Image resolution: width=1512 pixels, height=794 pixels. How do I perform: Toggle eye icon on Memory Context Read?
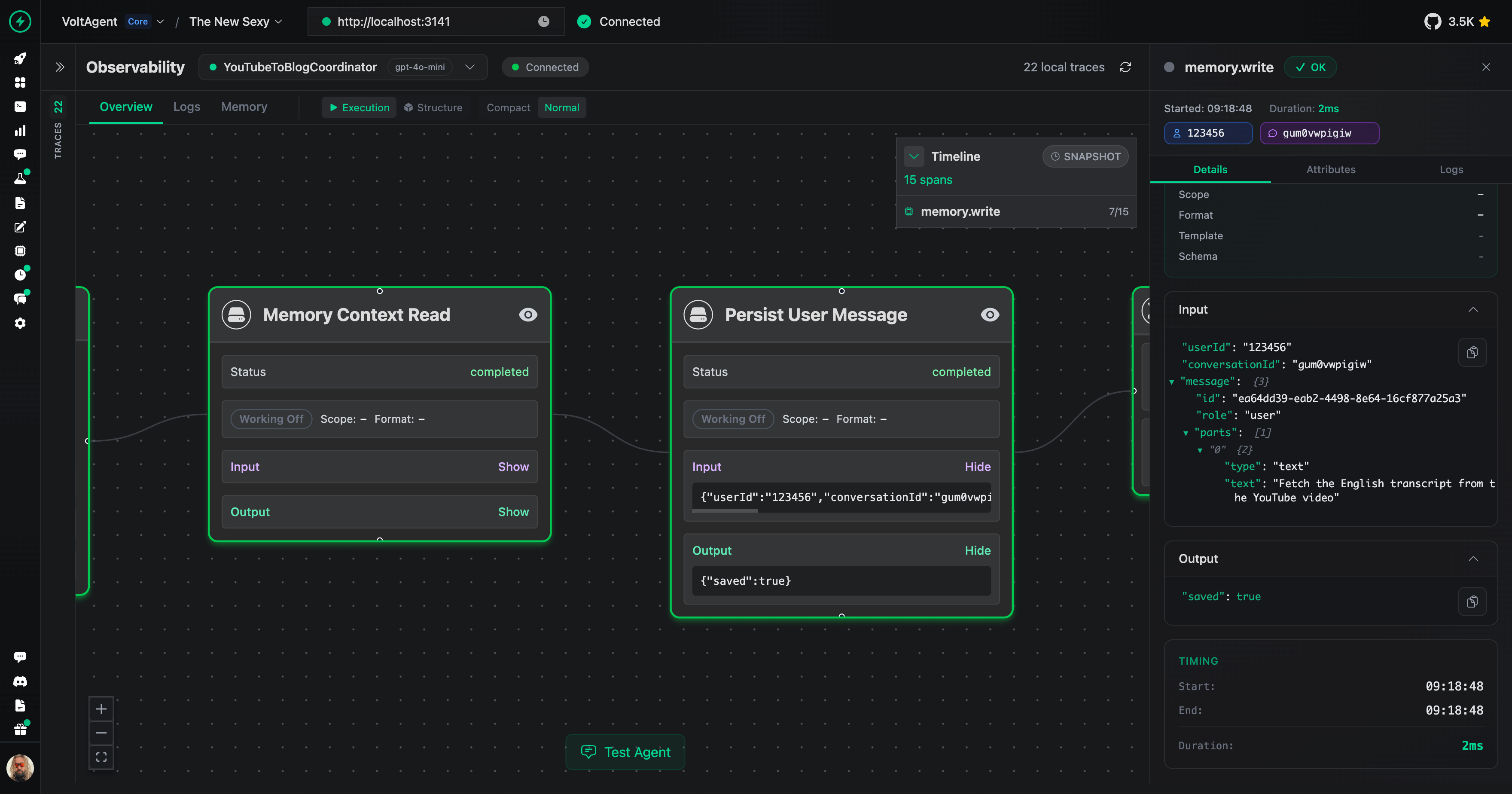(527, 315)
